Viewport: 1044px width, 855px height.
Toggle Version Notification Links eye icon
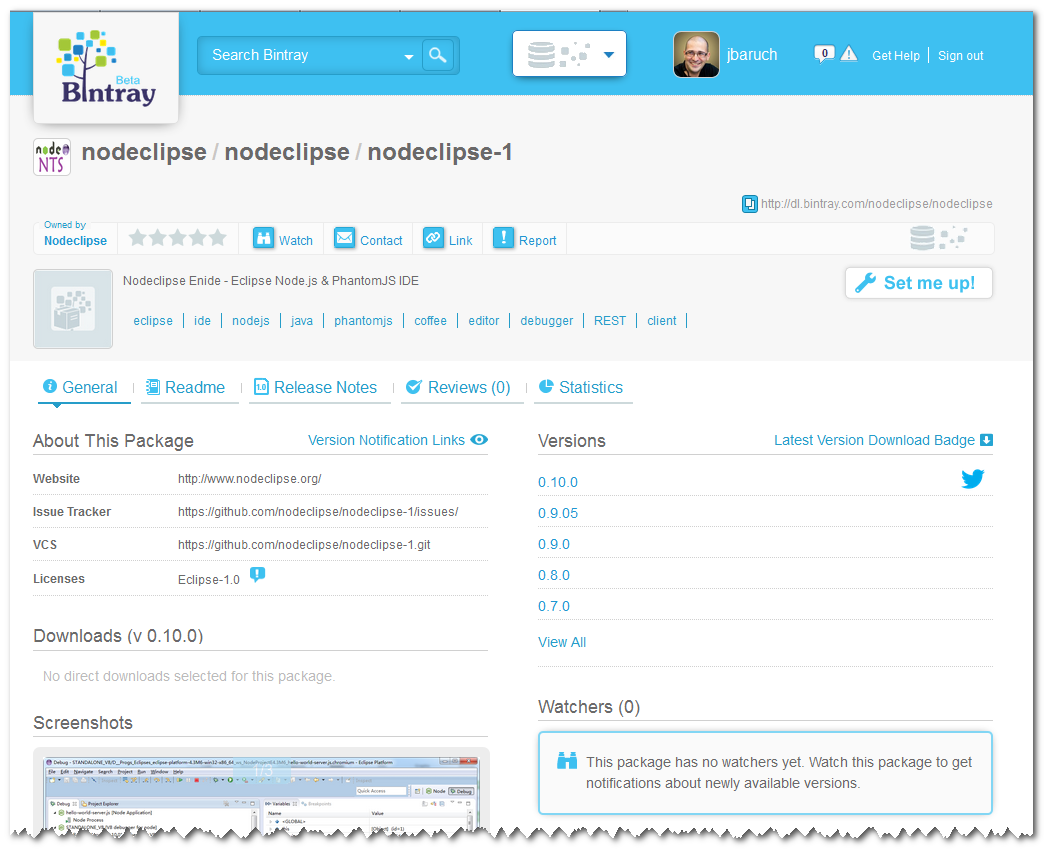coord(479,440)
